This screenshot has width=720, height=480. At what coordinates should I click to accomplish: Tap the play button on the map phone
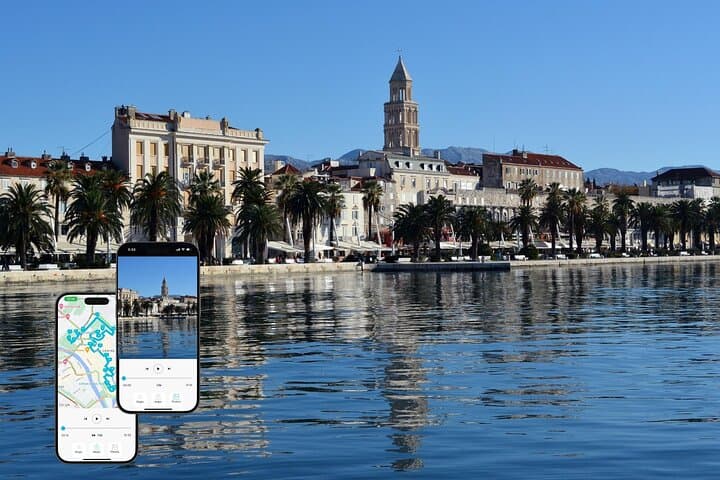[x=96, y=418]
